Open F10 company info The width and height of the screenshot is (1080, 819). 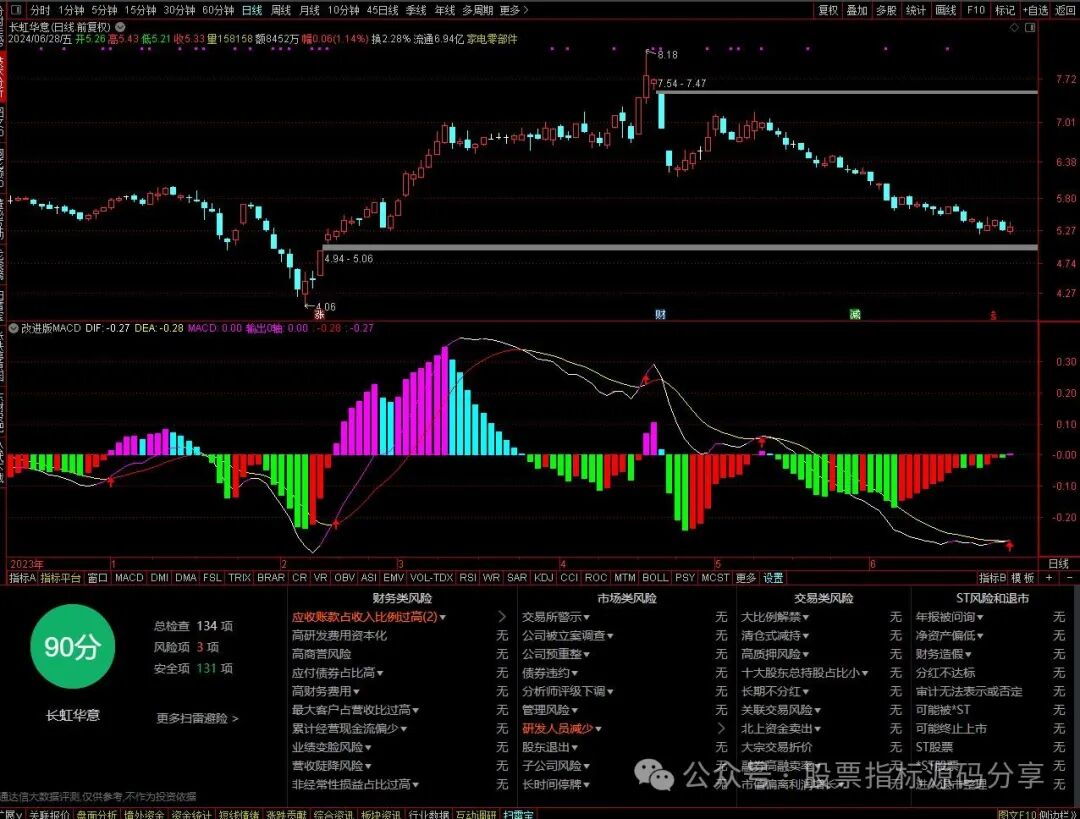(x=975, y=10)
